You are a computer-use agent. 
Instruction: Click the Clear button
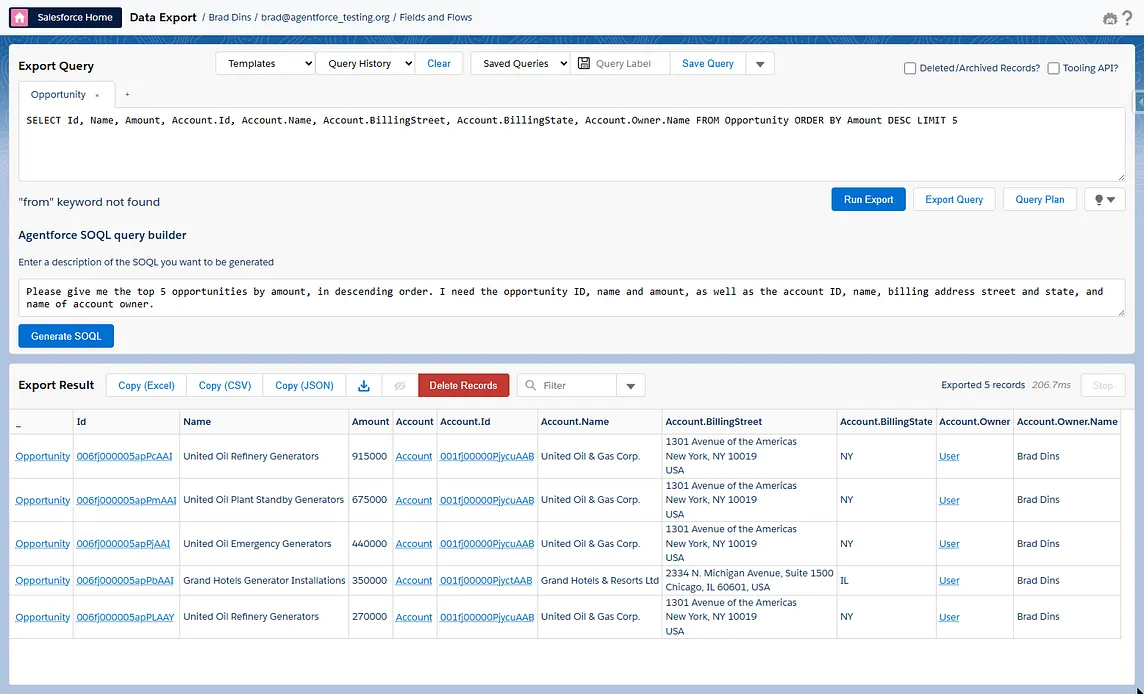pos(438,63)
